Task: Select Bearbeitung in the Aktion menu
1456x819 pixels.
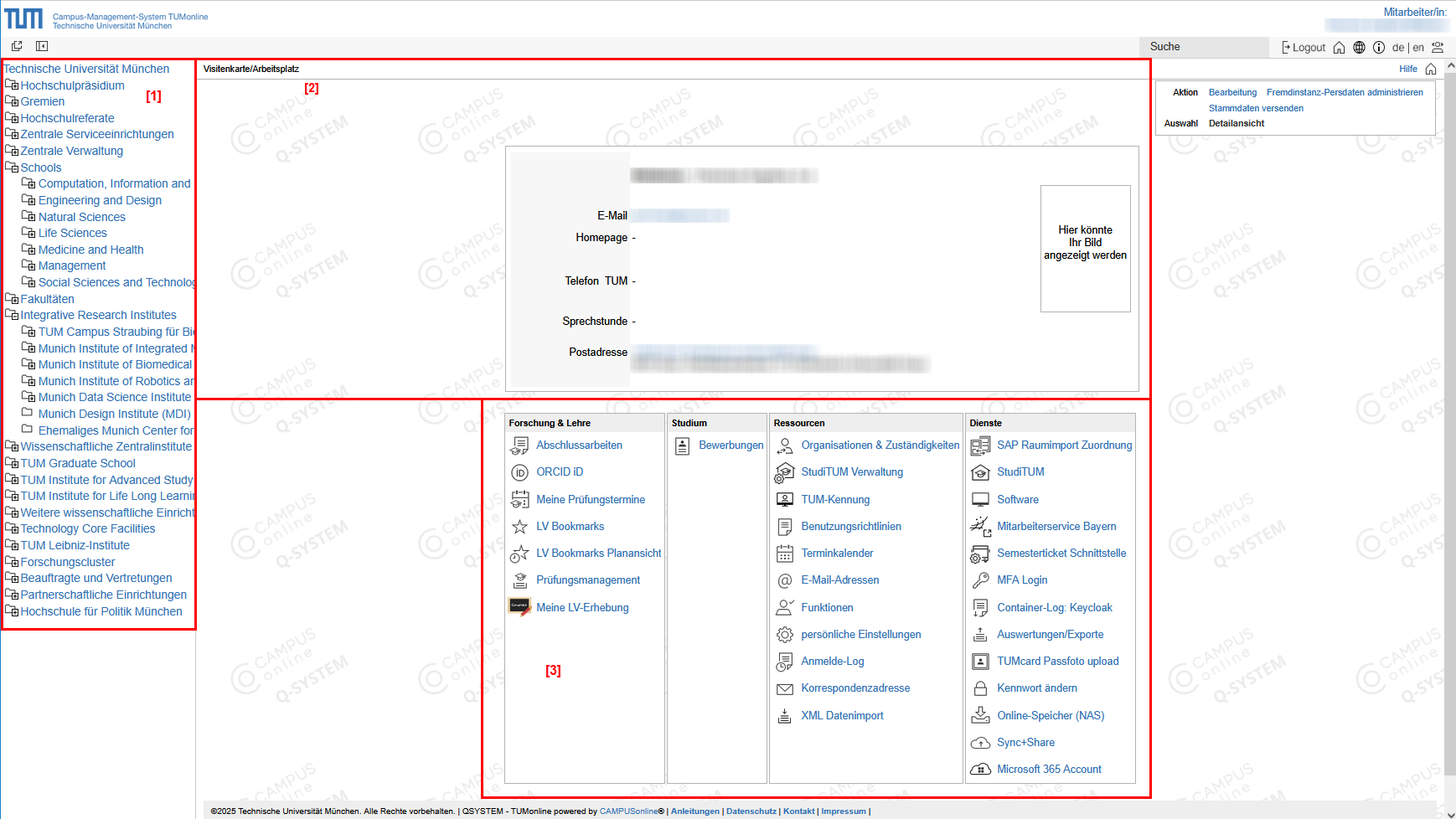Action: [x=1232, y=92]
